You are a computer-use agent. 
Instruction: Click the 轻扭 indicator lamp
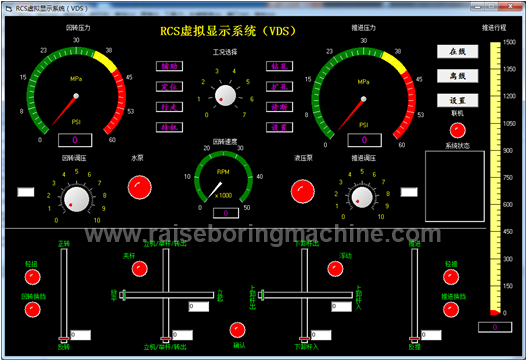pos(33,277)
